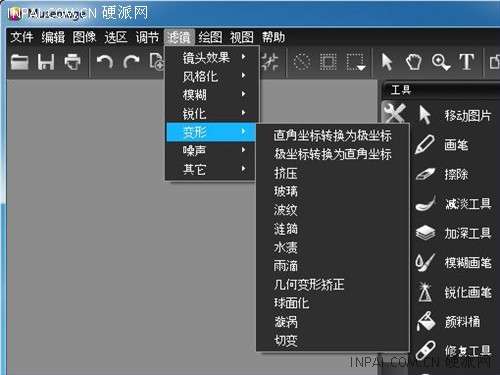Image resolution: width=500 pixels, height=375 pixels.
Task: Expand the 其它 submenu
Action: pos(212,169)
